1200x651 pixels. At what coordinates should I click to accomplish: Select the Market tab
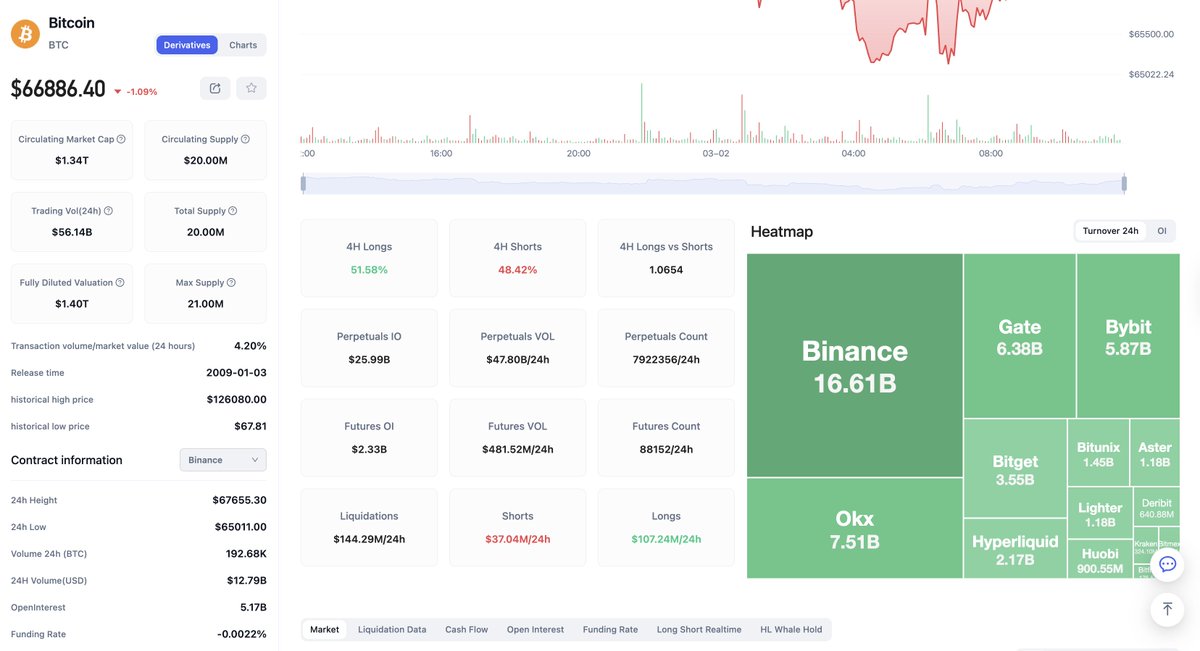[x=324, y=629]
